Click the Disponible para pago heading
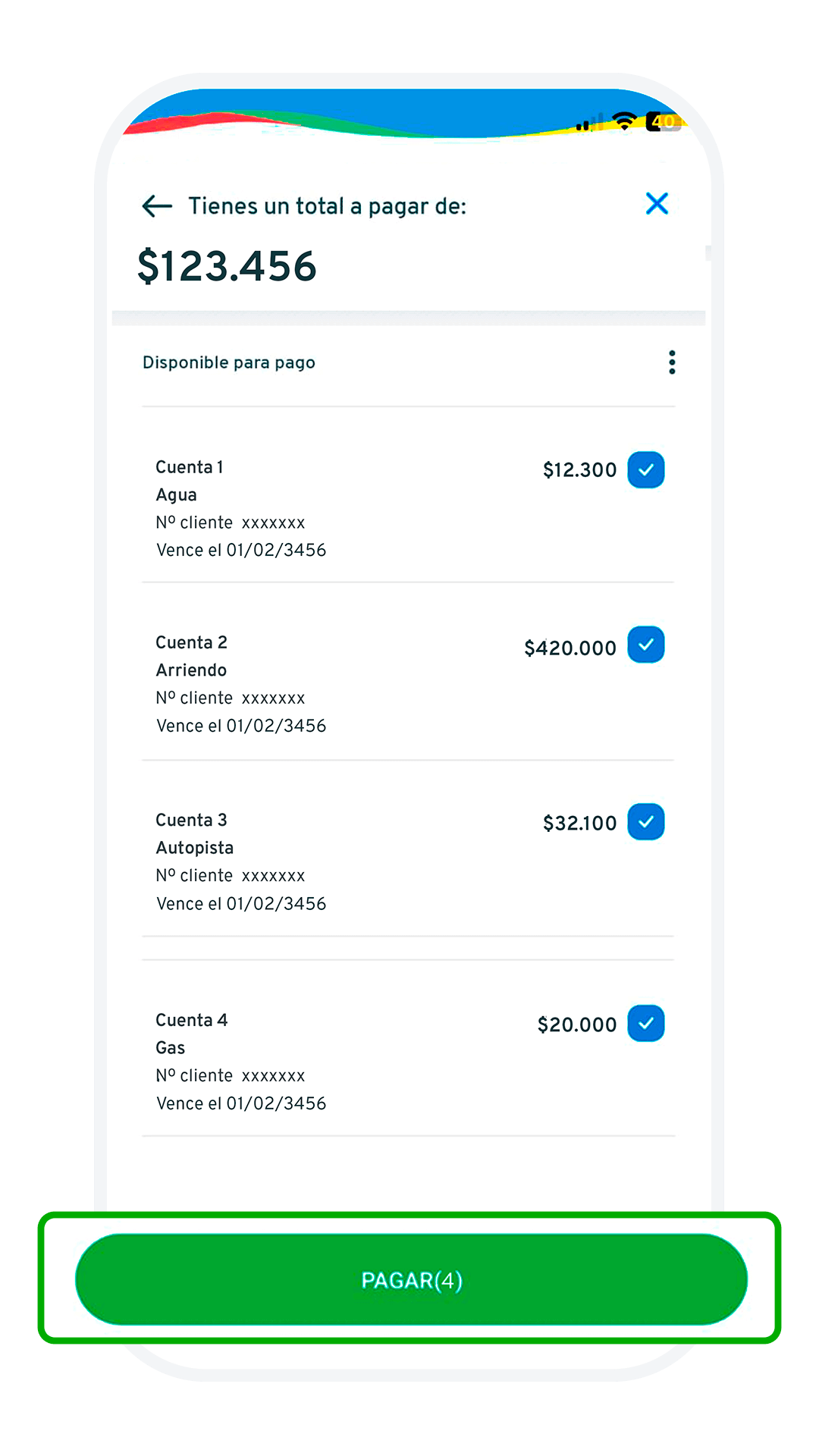This screenshot has height=1456, width=819. (x=229, y=362)
